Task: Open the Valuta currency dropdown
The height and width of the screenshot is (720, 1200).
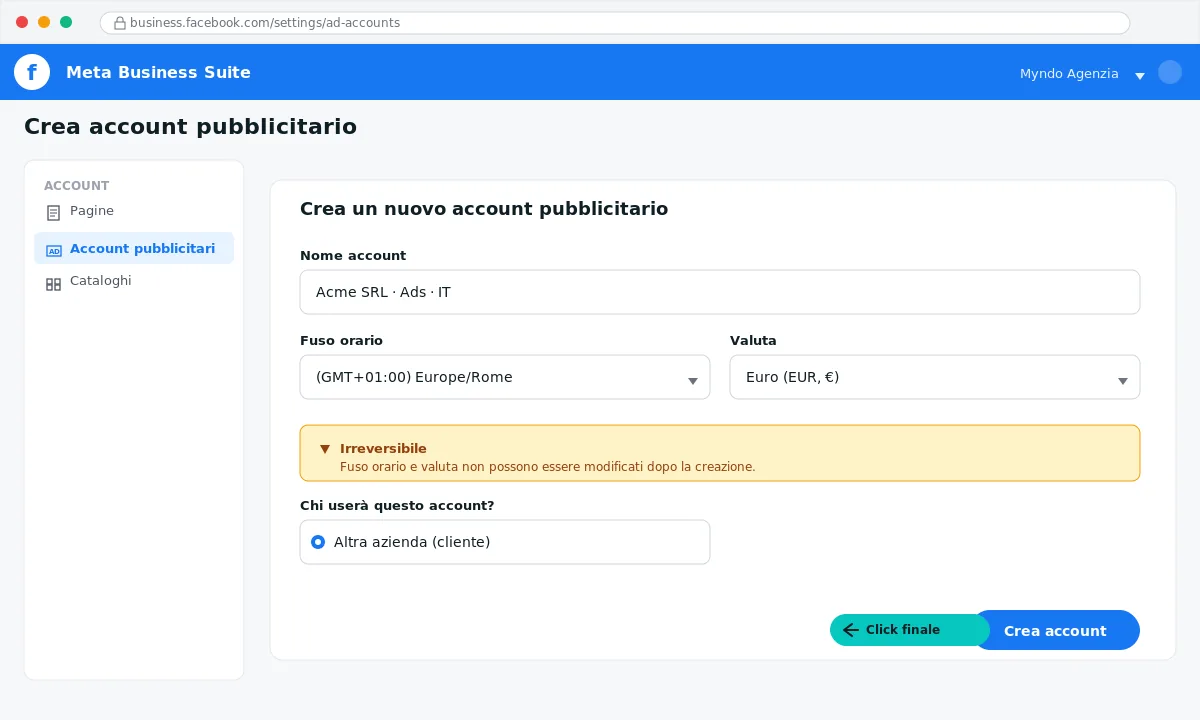Action: (x=935, y=377)
